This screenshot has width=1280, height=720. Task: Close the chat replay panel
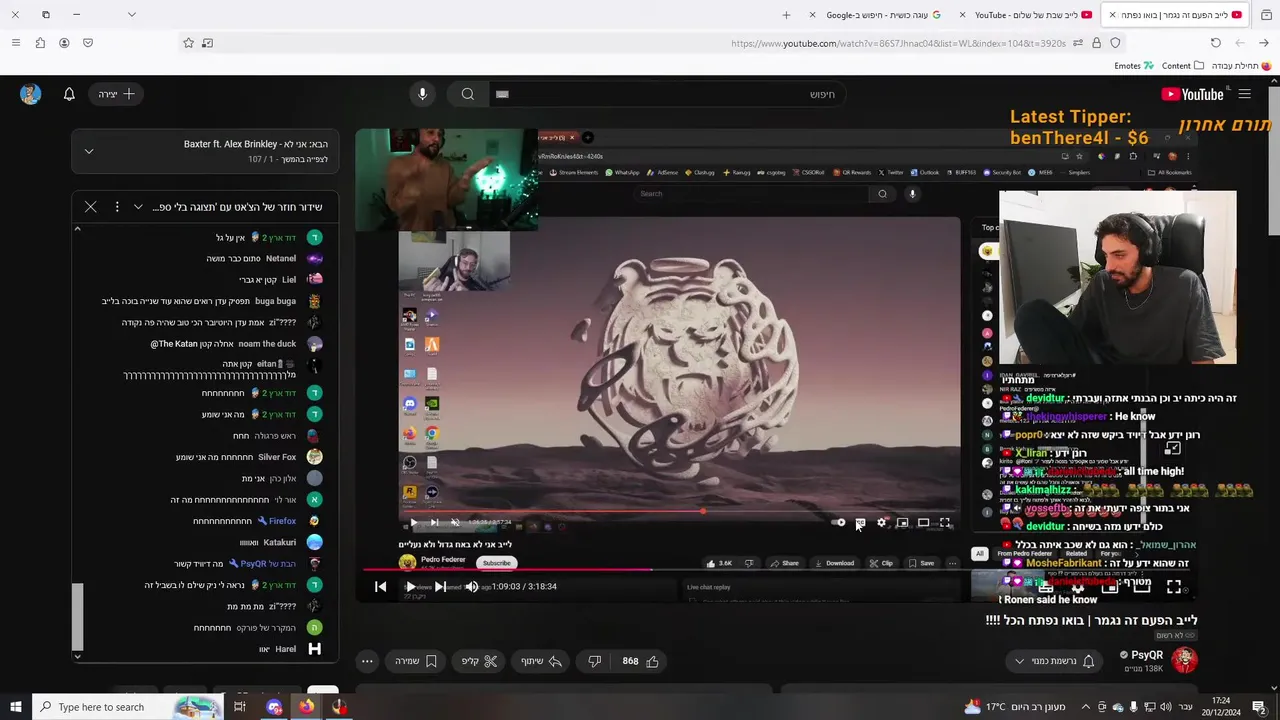90,207
